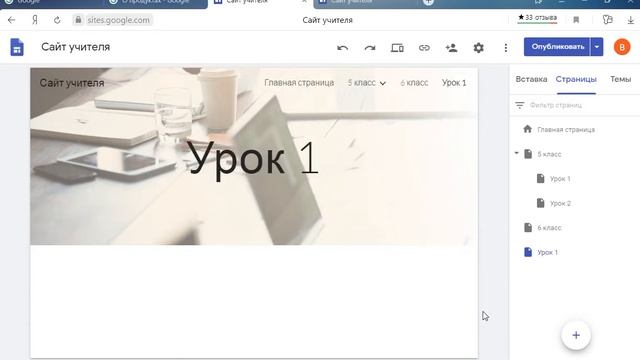
Task: Redo the last action
Action: [370, 48]
